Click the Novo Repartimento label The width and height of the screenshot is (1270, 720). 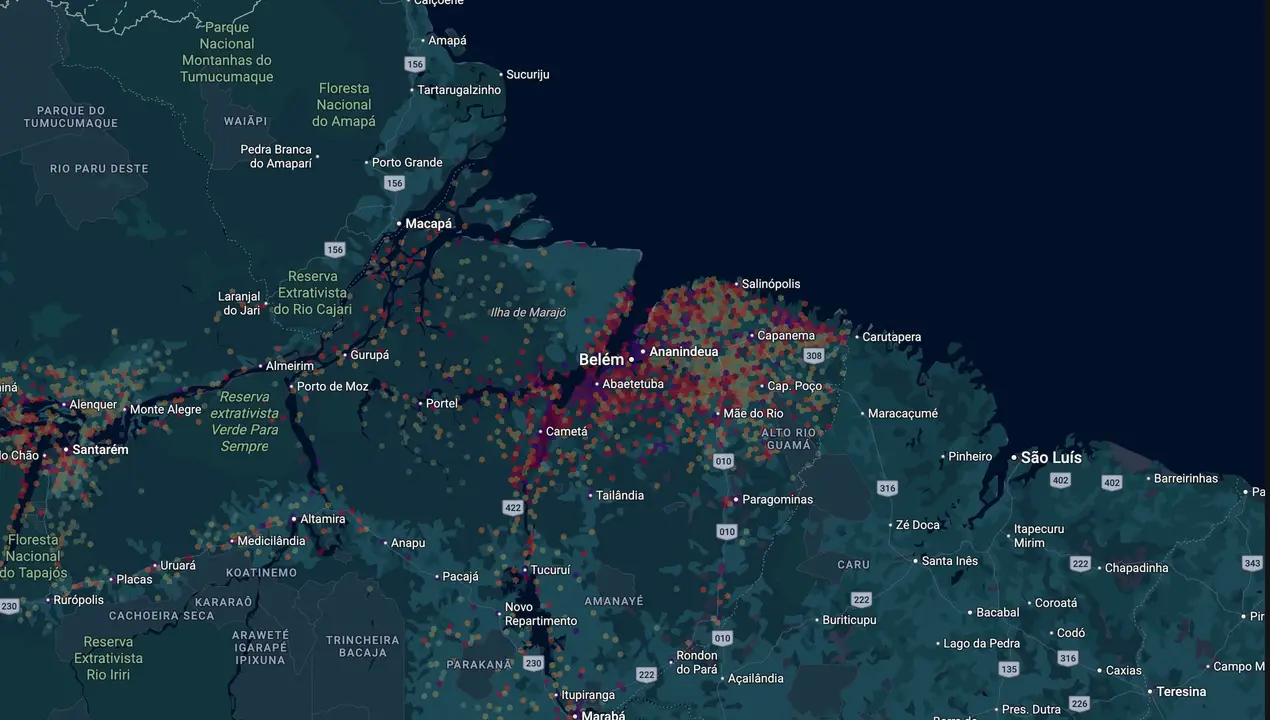[x=541, y=614]
